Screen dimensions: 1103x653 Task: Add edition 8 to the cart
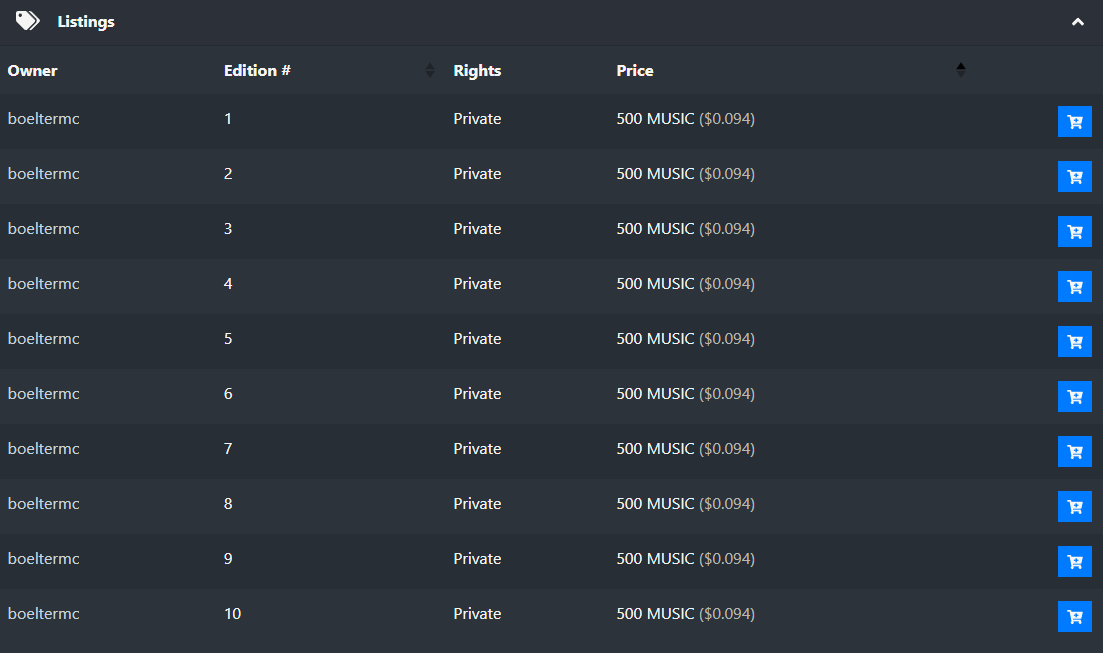[1074, 506]
